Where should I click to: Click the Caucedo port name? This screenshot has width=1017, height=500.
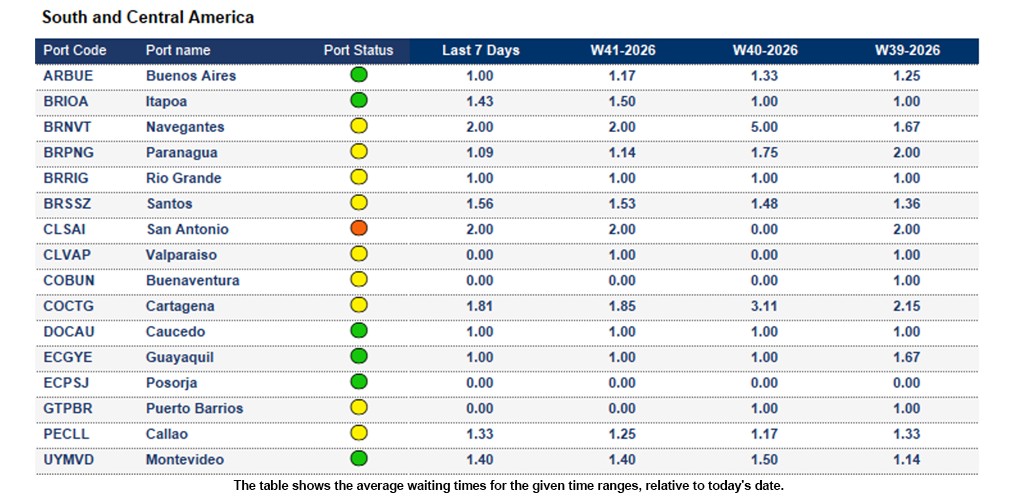point(175,332)
